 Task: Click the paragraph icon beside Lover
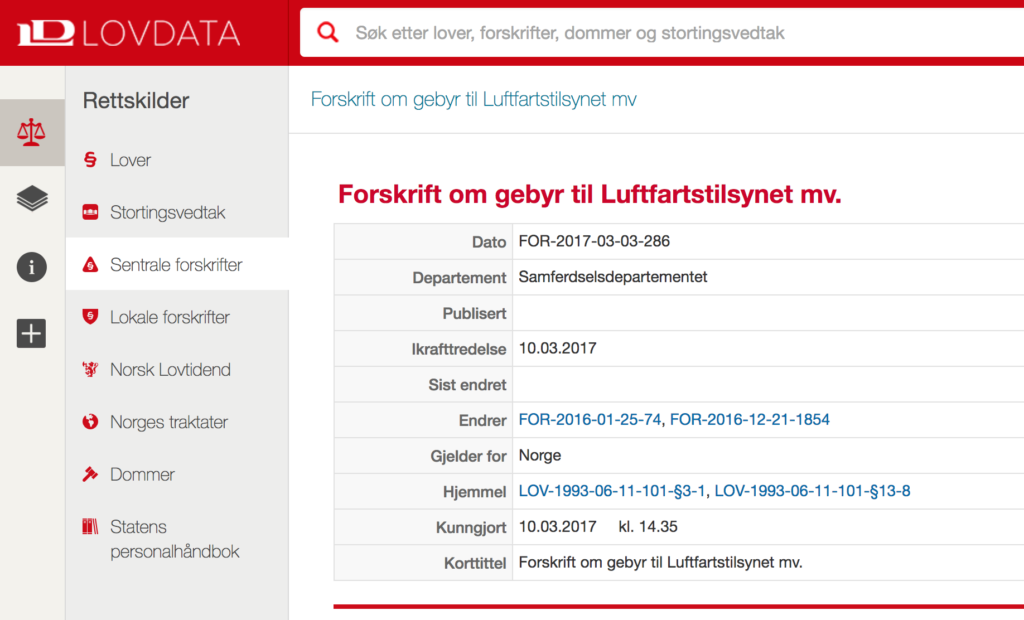coord(91,160)
